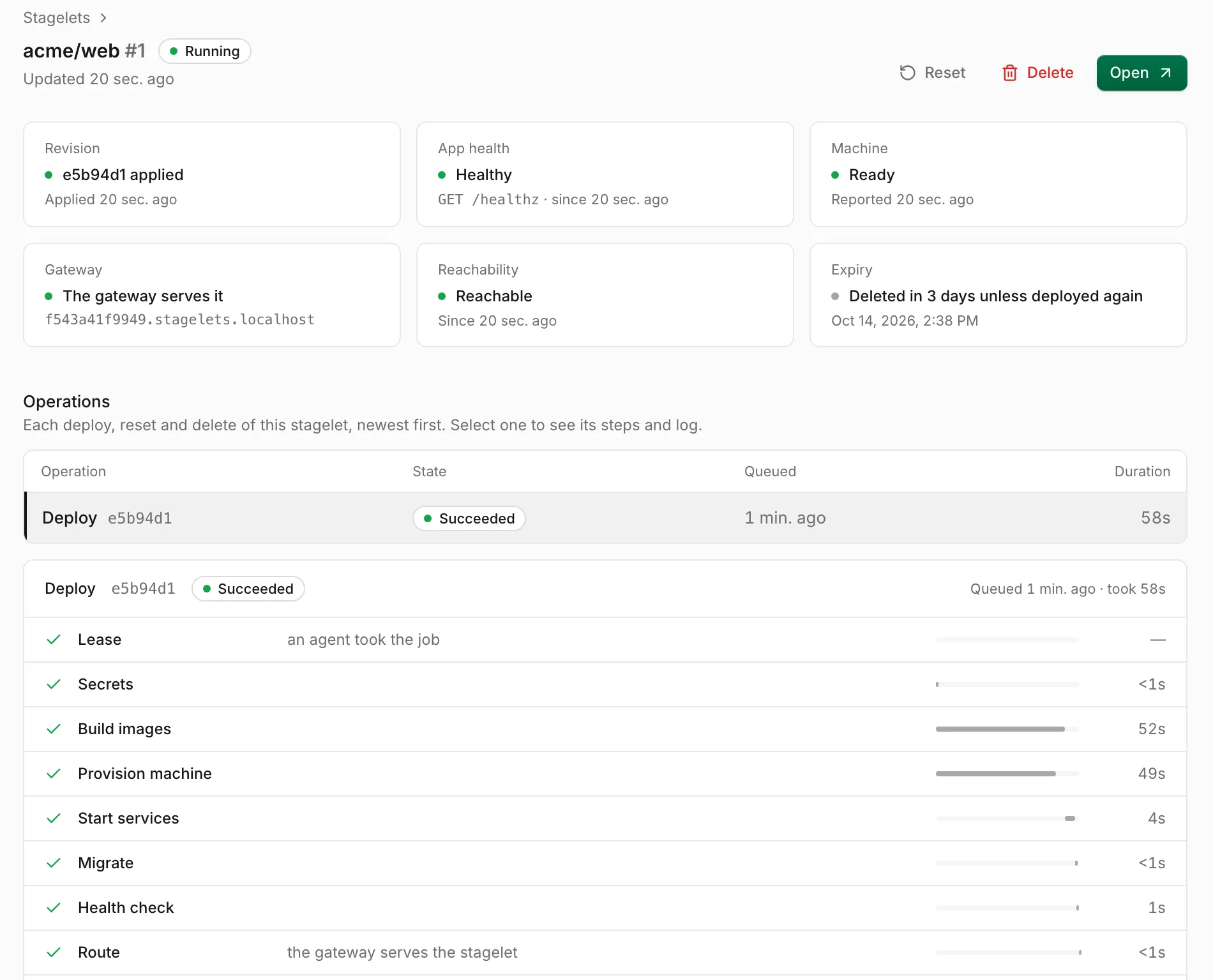Click the Duration column header
Viewport: 1213px width, 980px height.
coord(1142,471)
